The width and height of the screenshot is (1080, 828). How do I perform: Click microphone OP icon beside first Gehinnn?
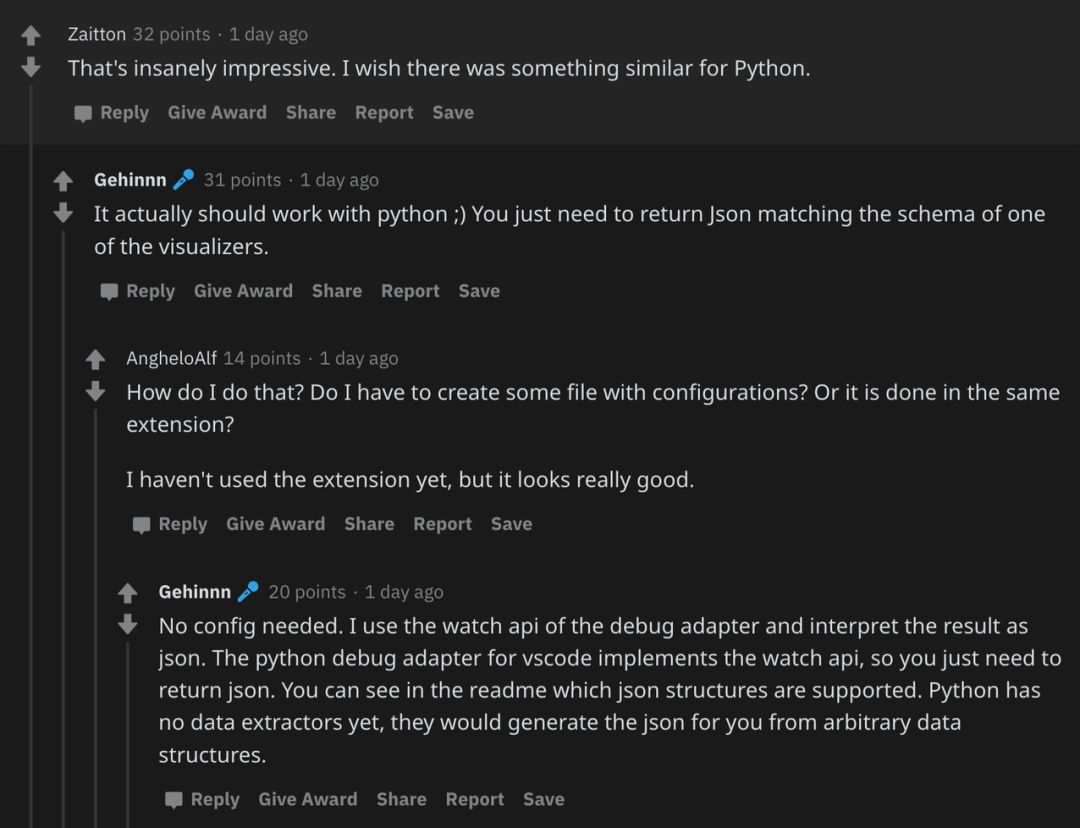click(x=183, y=180)
